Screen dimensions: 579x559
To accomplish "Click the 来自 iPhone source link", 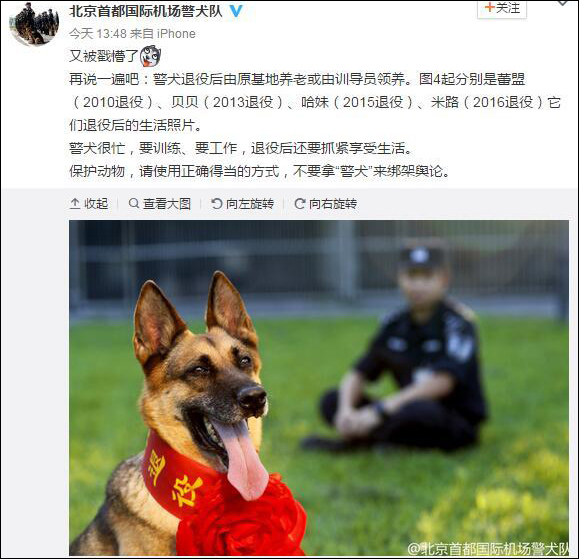I will pos(162,34).
